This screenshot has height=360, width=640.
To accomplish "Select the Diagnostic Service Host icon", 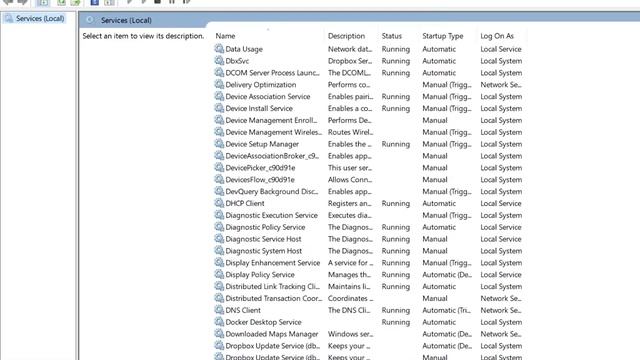I will 219,238.
